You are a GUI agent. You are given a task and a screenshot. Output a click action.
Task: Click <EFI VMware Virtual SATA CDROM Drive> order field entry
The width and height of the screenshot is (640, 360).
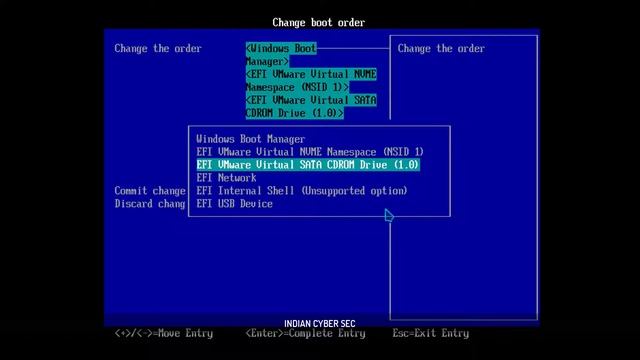pyautogui.click(x=311, y=107)
